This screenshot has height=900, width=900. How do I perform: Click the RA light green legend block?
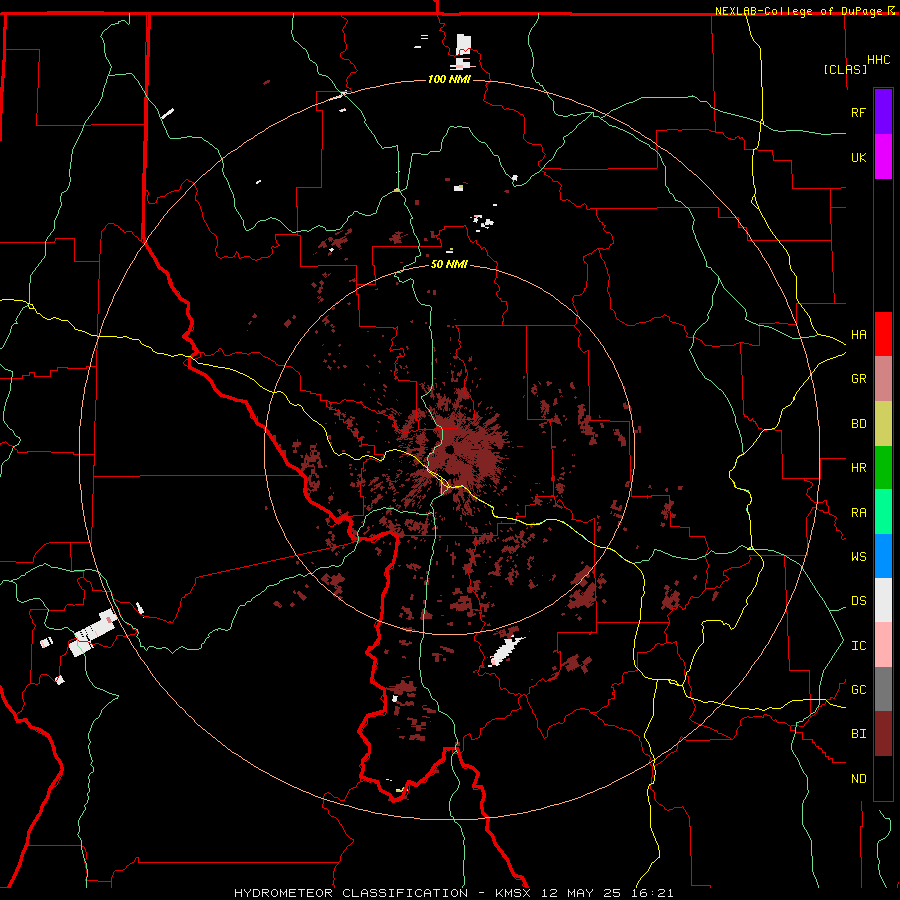tap(883, 512)
